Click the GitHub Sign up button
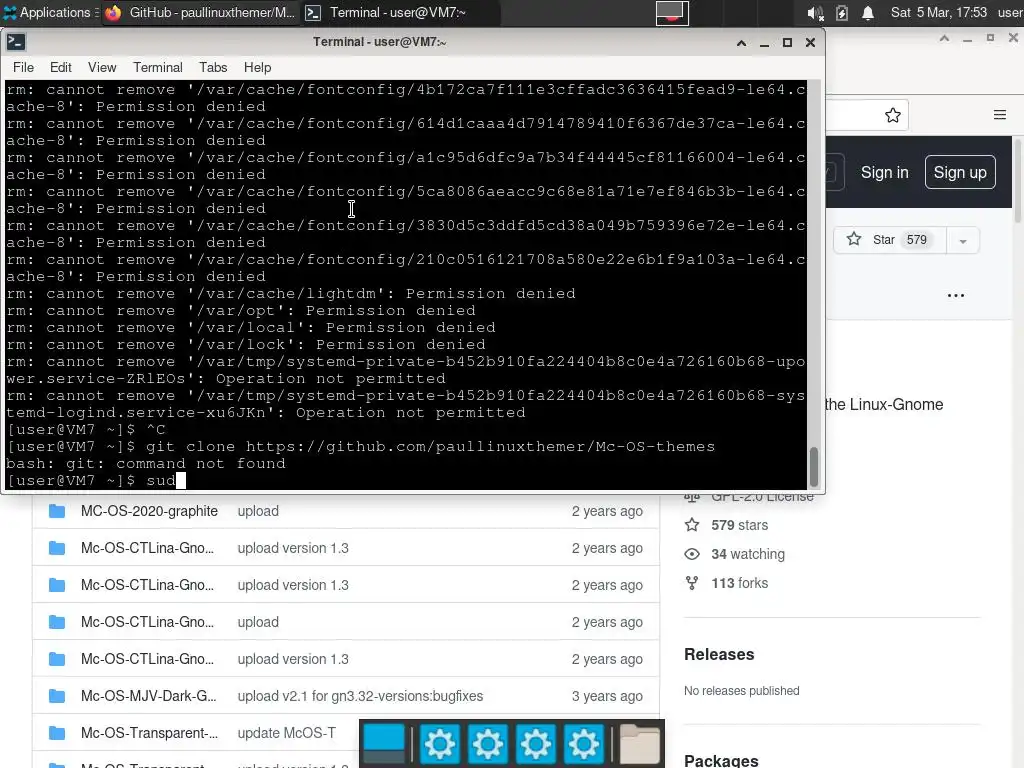1024x768 pixels. coord(960,172)
